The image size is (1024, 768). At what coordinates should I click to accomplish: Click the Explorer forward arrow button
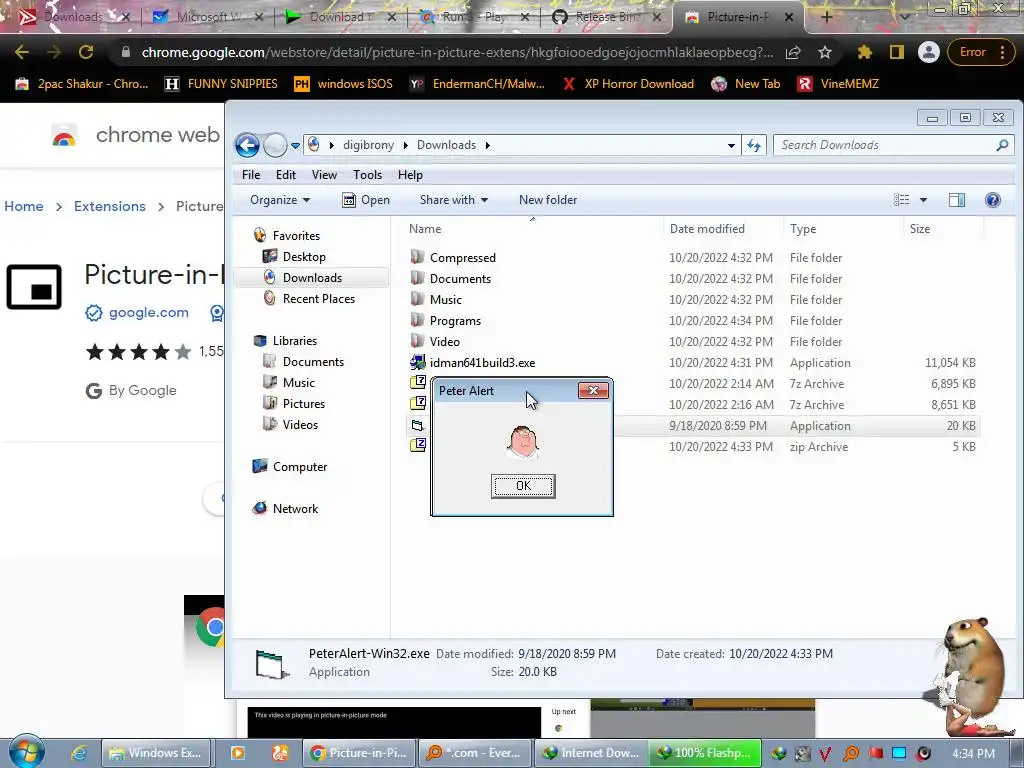coord(275,145)
